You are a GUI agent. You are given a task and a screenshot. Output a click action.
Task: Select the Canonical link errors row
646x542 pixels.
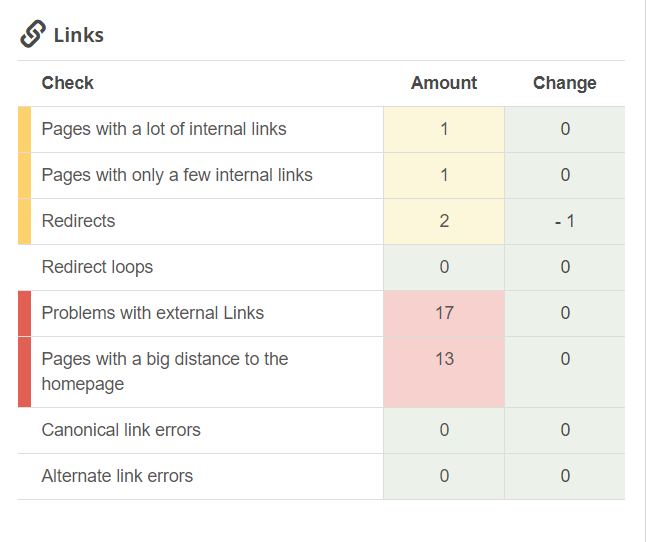(x=121, y=430)
